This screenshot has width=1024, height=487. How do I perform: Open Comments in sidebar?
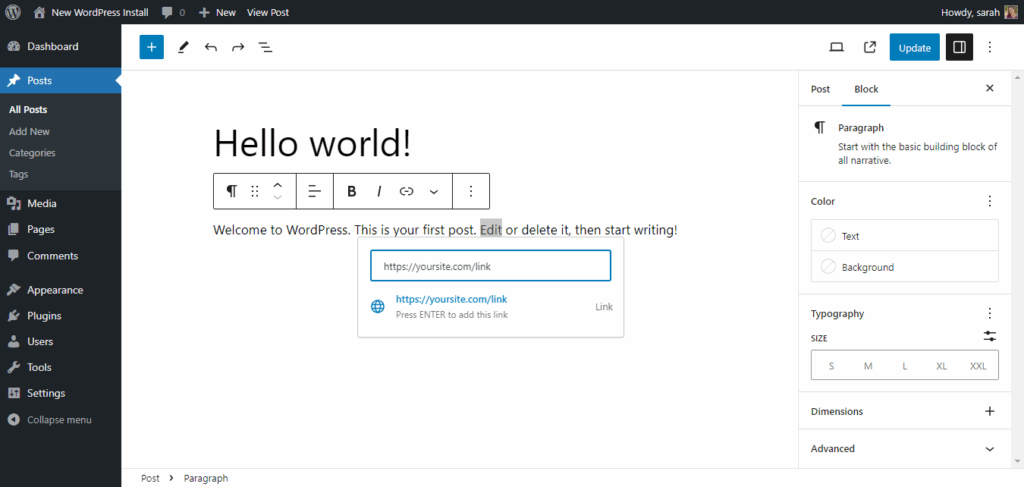pyautogui.click(x=60, y=256)
